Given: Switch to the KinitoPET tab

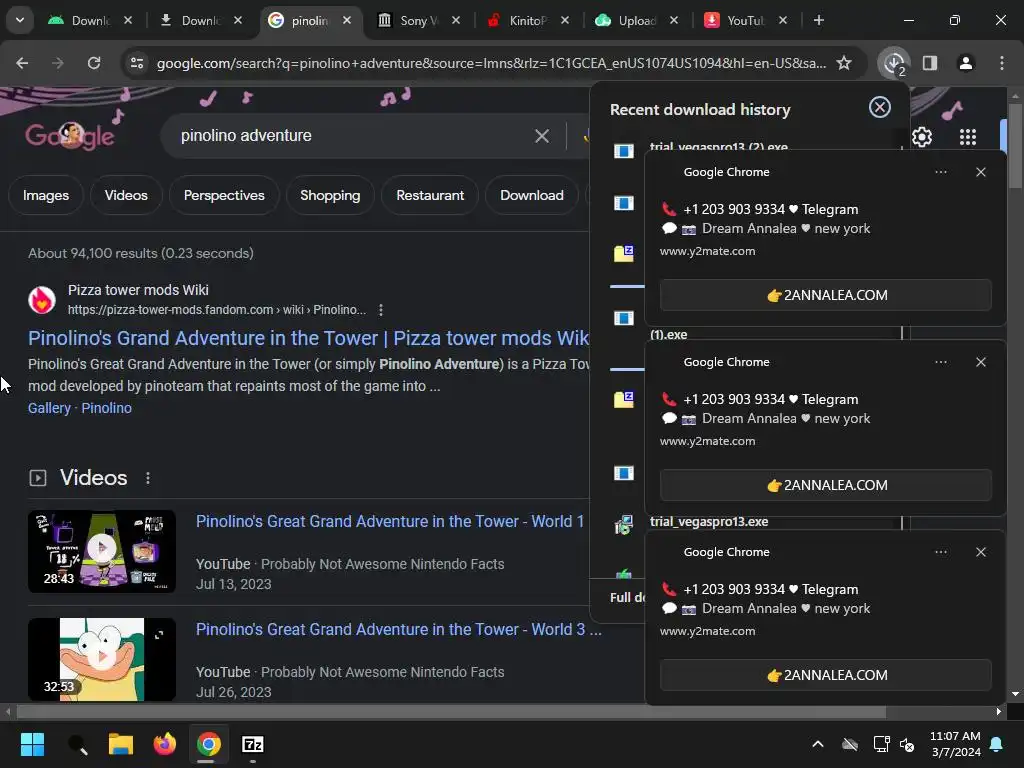Looking at the screenshot, I should pos(526,20).
